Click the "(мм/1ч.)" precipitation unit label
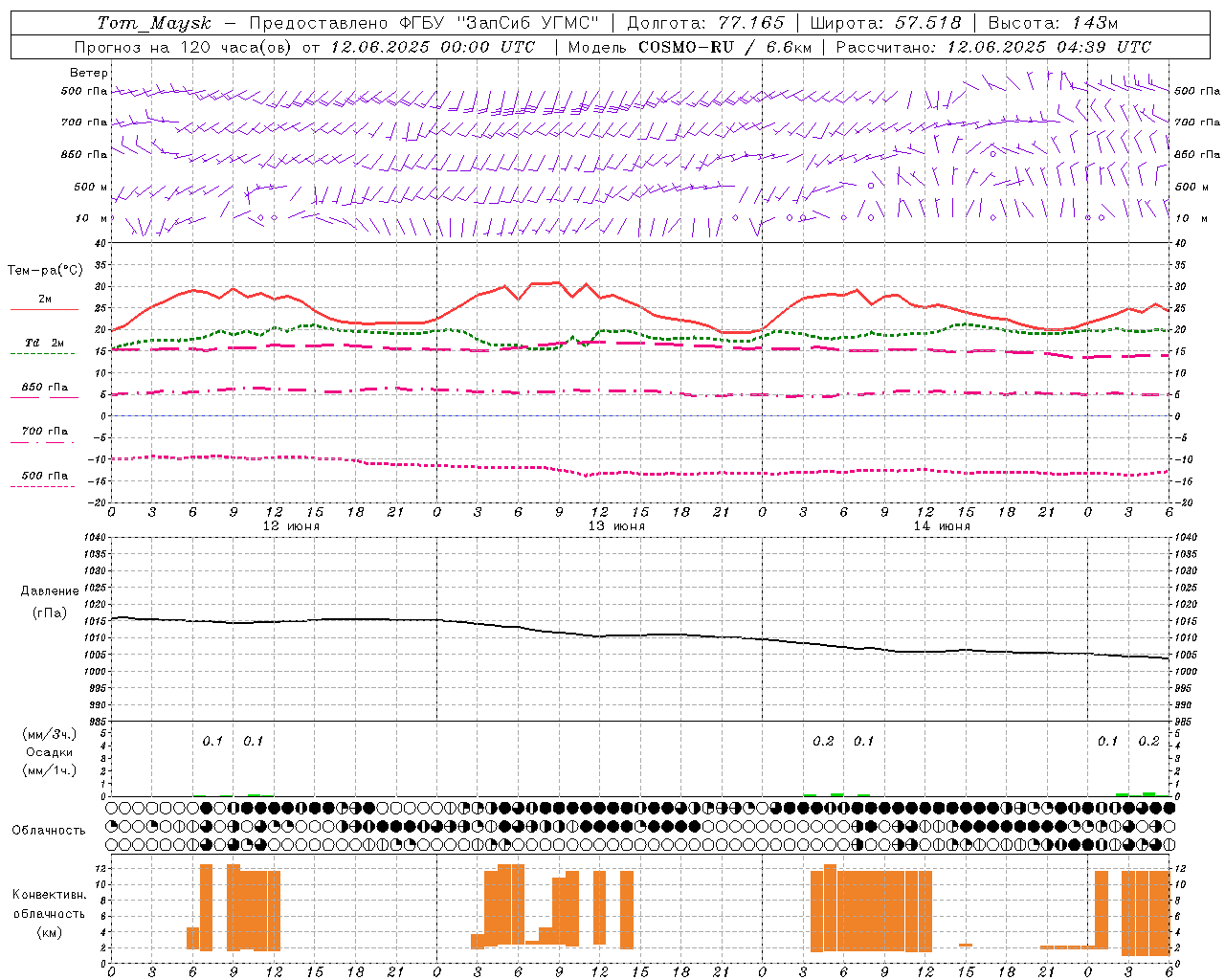1225x980 pixels. tap(50, 770)
